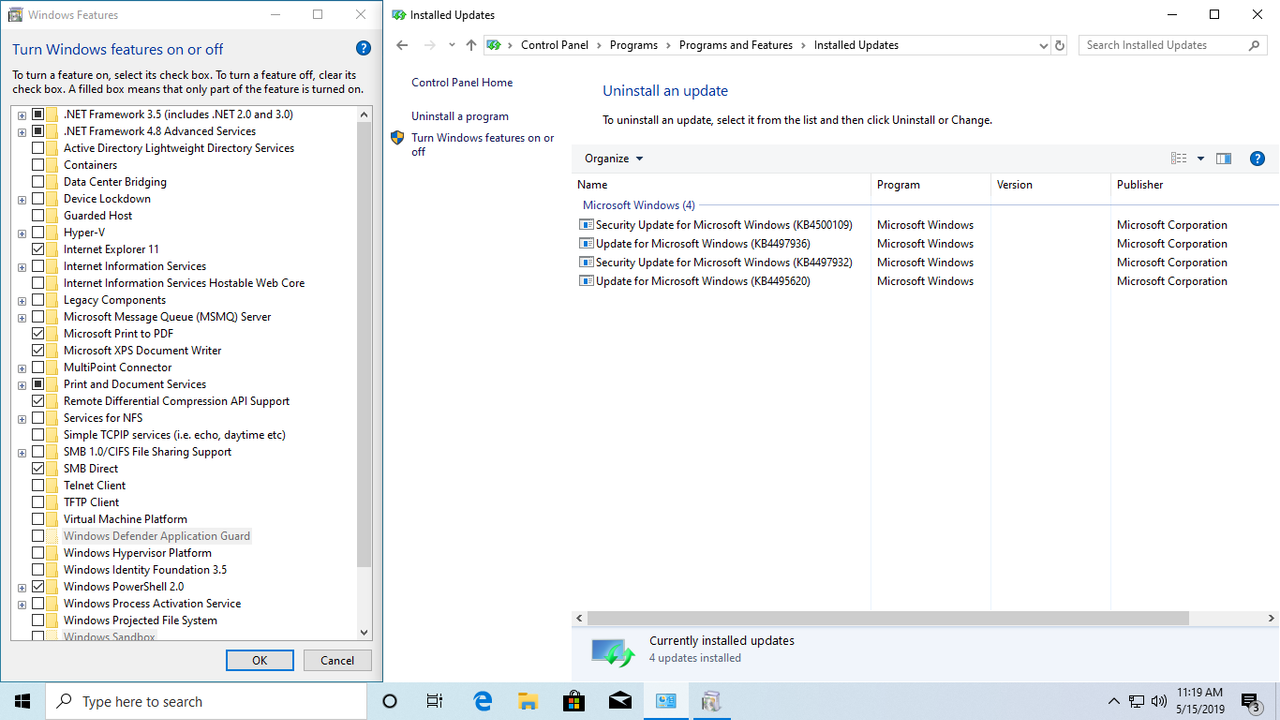Viewport: 1280px width, 720px height.
Task: Click the KB4497932 update icon
Action: point(587,262)
